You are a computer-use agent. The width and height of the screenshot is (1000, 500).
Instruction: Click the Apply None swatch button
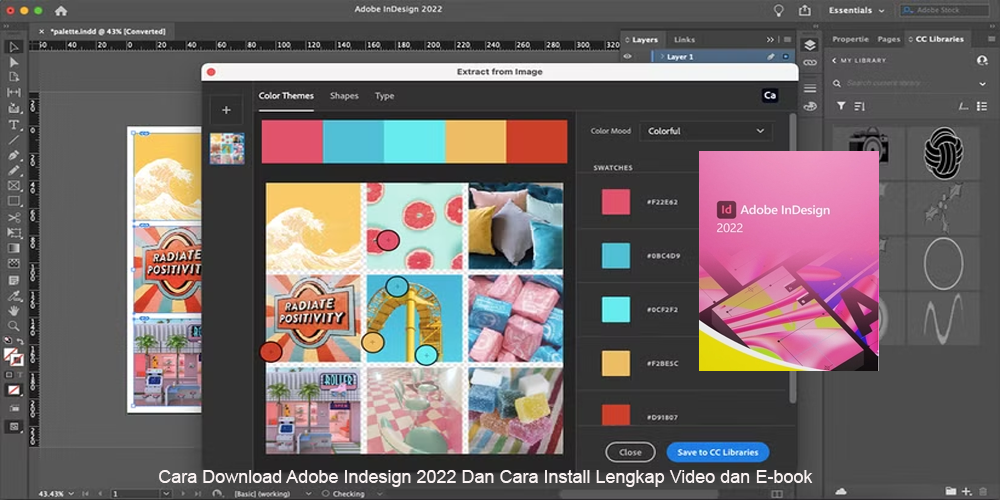pyautogui.click(x=13, y=390)
